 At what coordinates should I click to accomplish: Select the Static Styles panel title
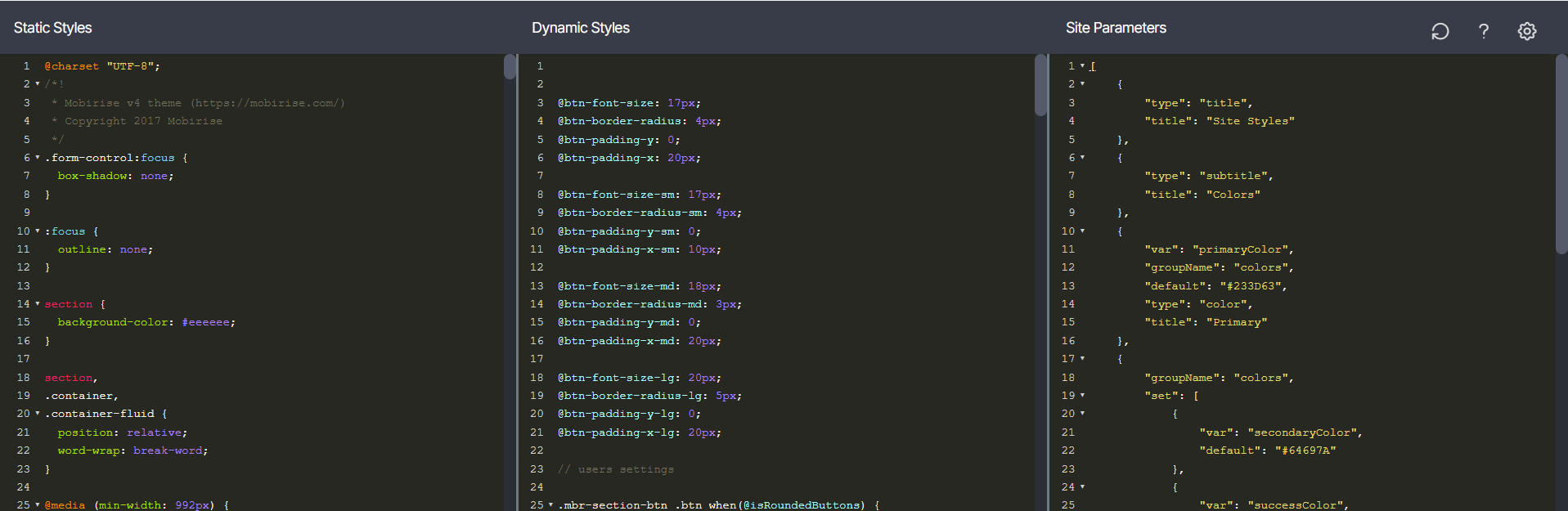pyautogui.click(x=52, y=28)
